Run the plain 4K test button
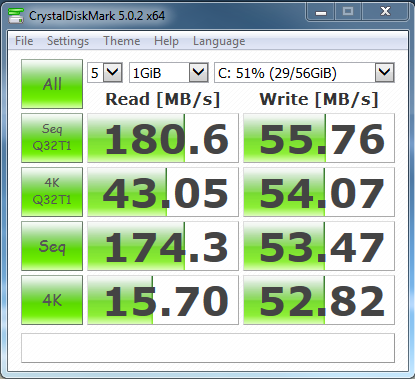 (x=52, y=300)
